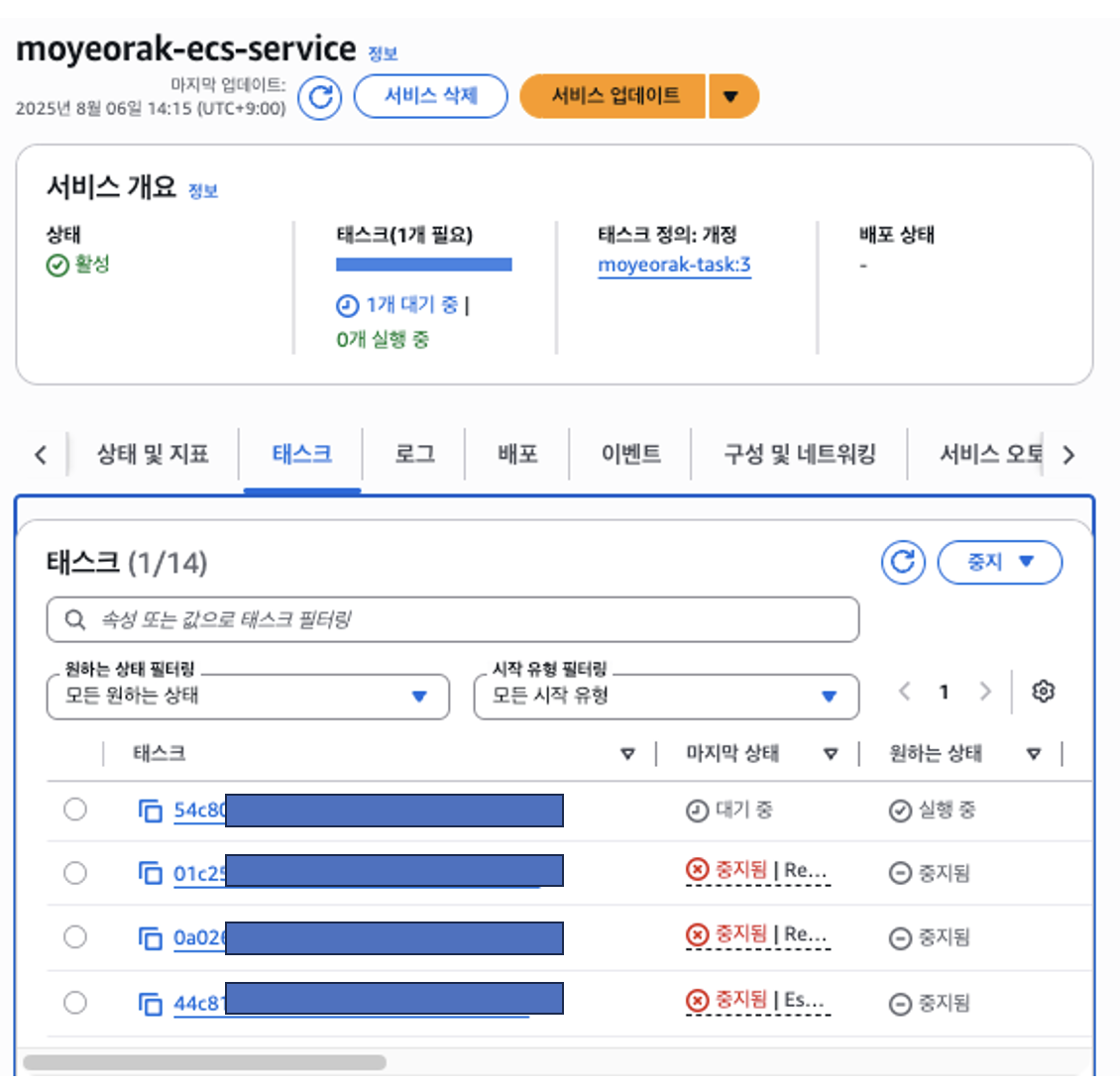
Task: Open 원하는 상태 필터링 dropdown
Action: click(248, 697)
